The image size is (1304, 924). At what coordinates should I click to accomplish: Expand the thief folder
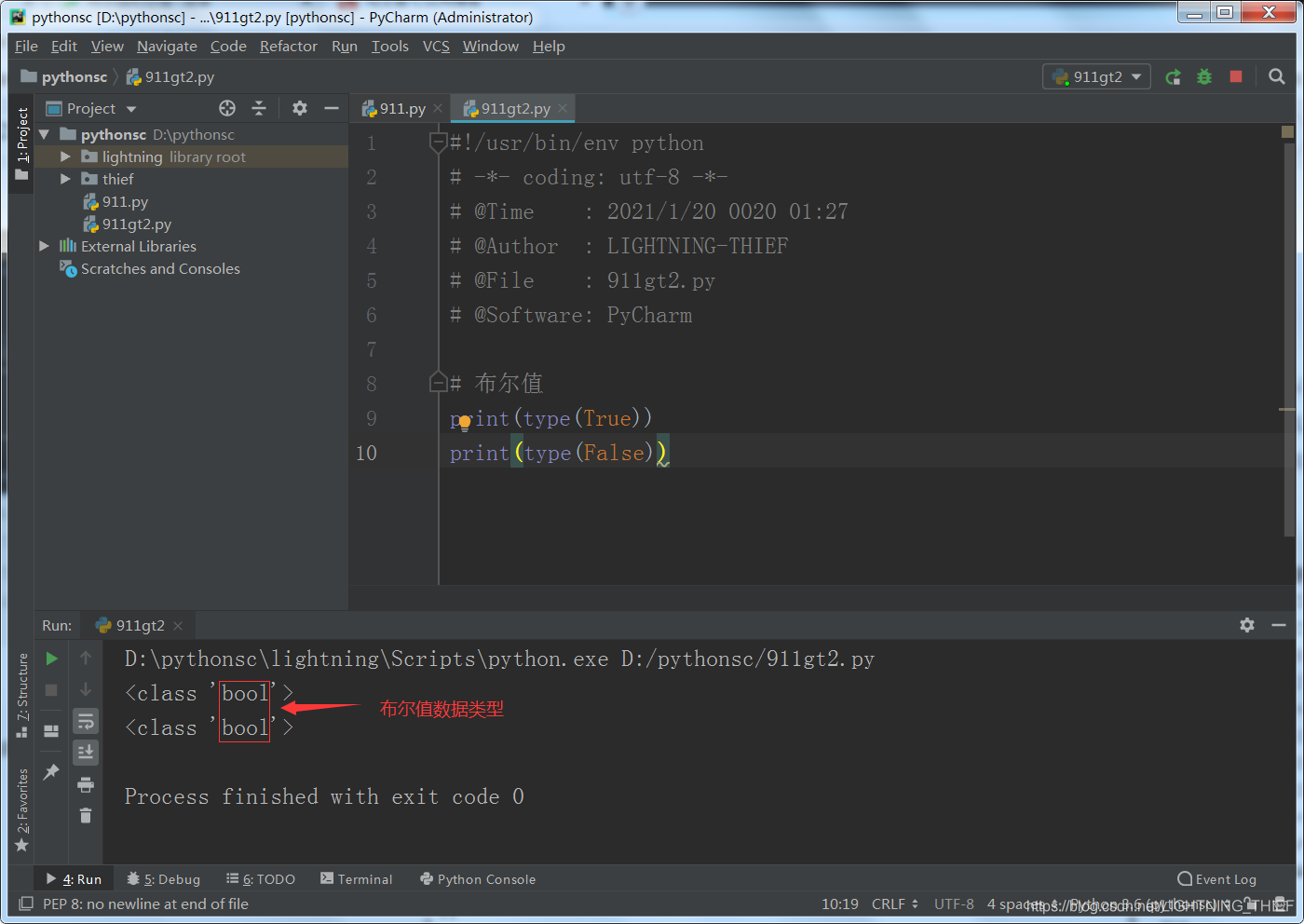tap(65, 179)
